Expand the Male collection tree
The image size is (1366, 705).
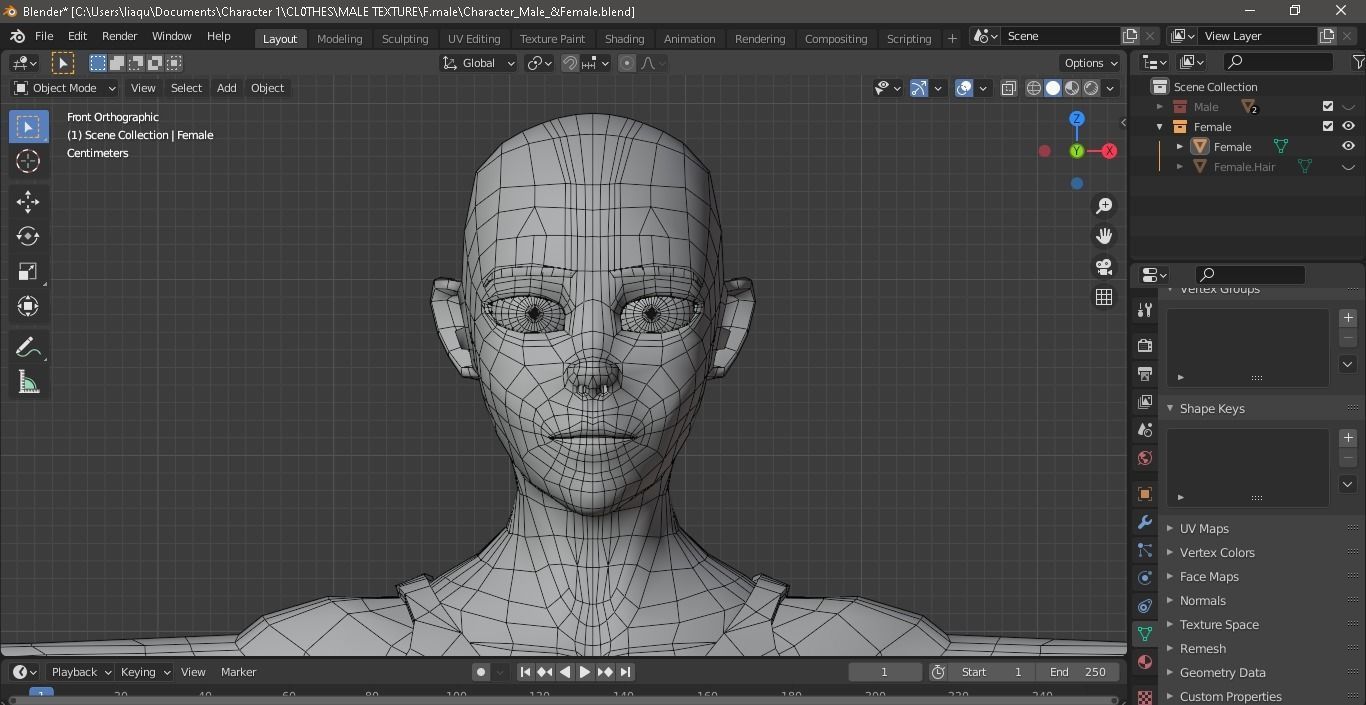click(1160, 106)
